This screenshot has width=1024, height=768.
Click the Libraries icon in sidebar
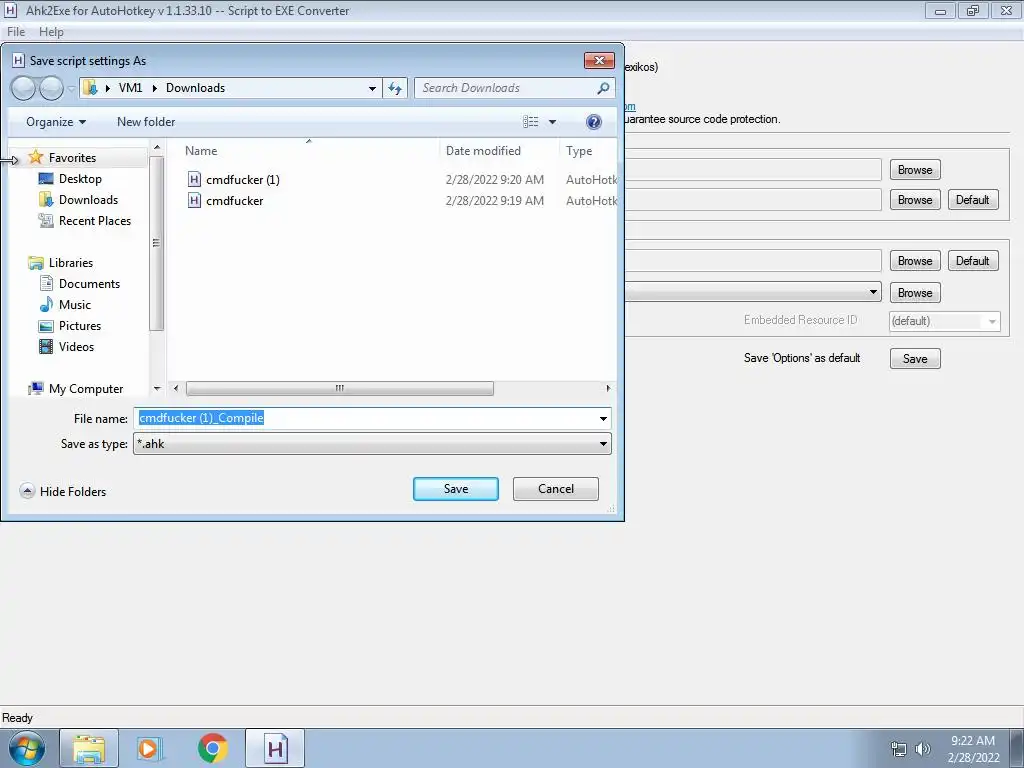point(36,263)
